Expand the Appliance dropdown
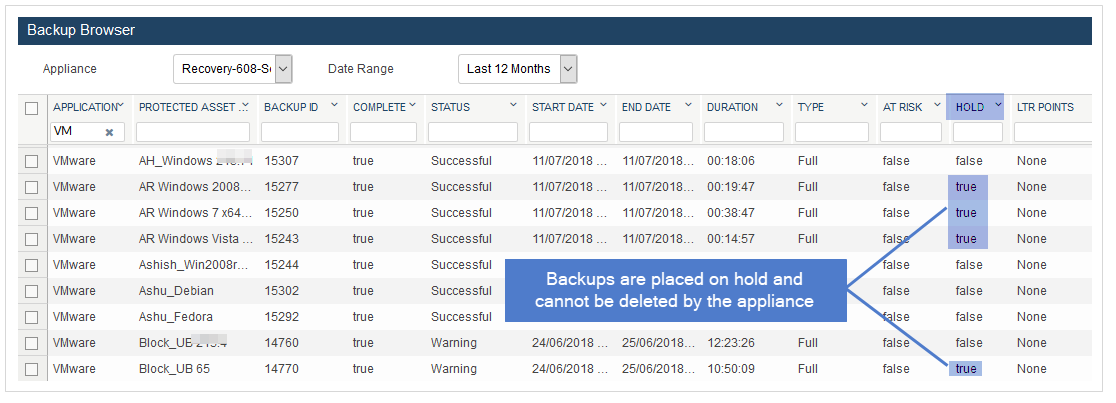This screenshot has height=403, width=1116. click(x=283, y=69)
